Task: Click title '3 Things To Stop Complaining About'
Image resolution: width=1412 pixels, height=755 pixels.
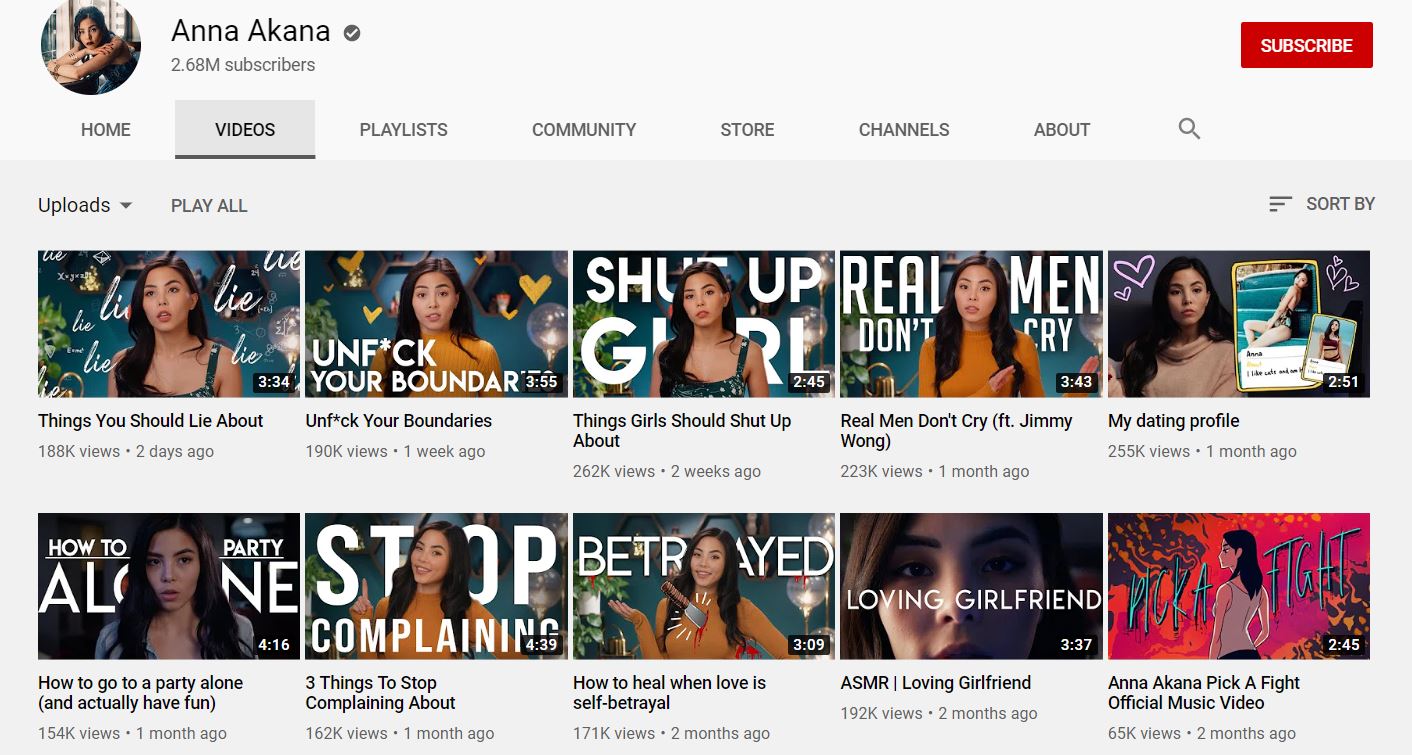Action: coord(381,693)
